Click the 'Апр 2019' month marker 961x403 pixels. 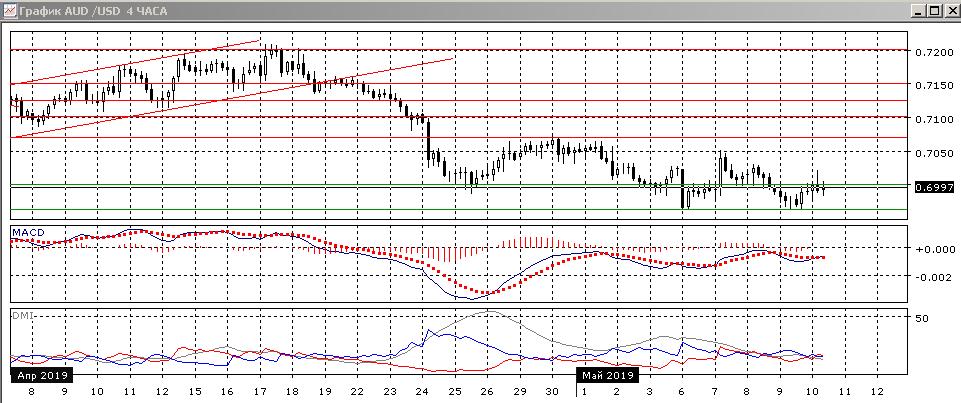point(41,374)
